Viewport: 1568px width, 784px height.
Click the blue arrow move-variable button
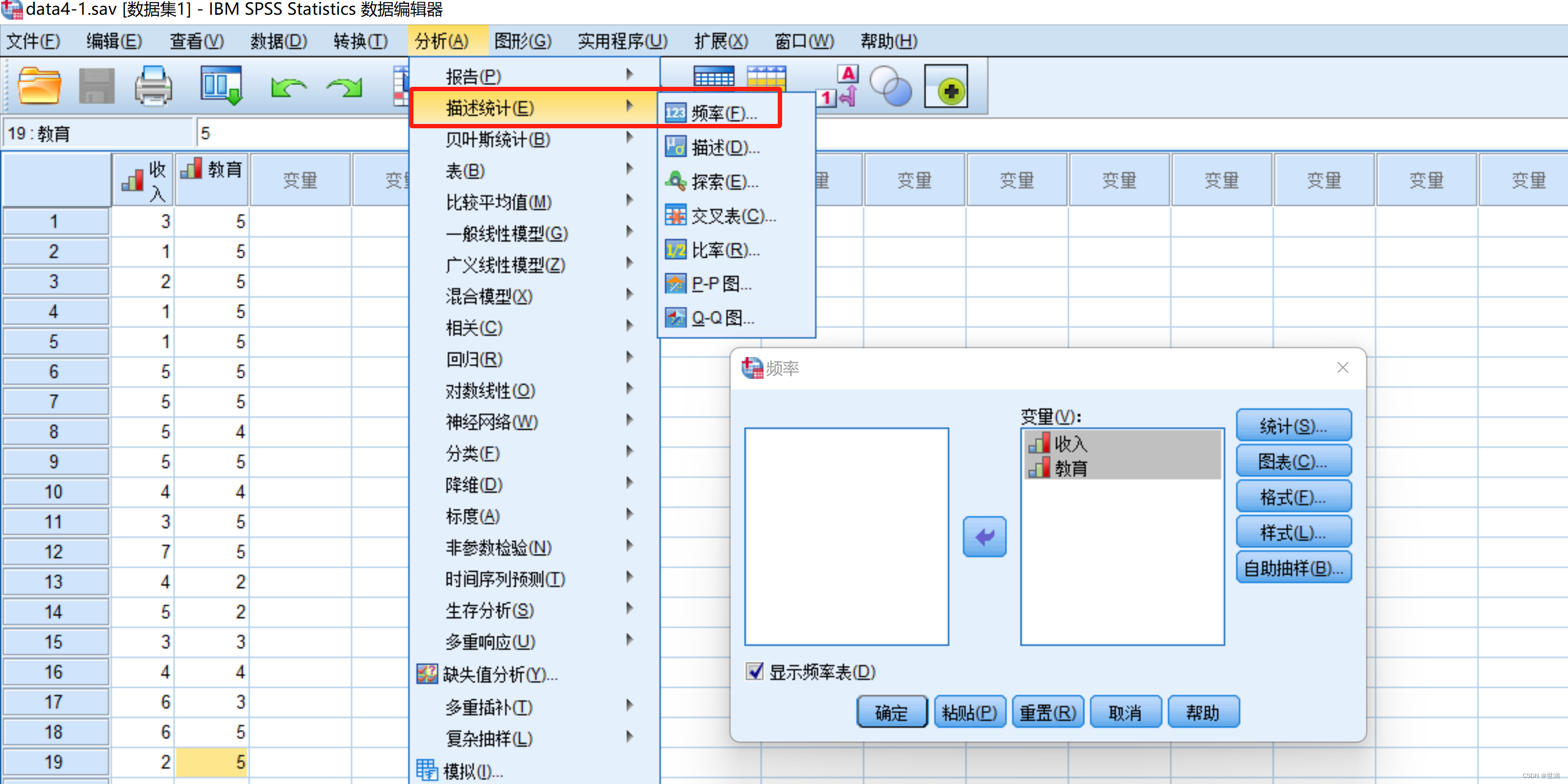tap(984, 536)
